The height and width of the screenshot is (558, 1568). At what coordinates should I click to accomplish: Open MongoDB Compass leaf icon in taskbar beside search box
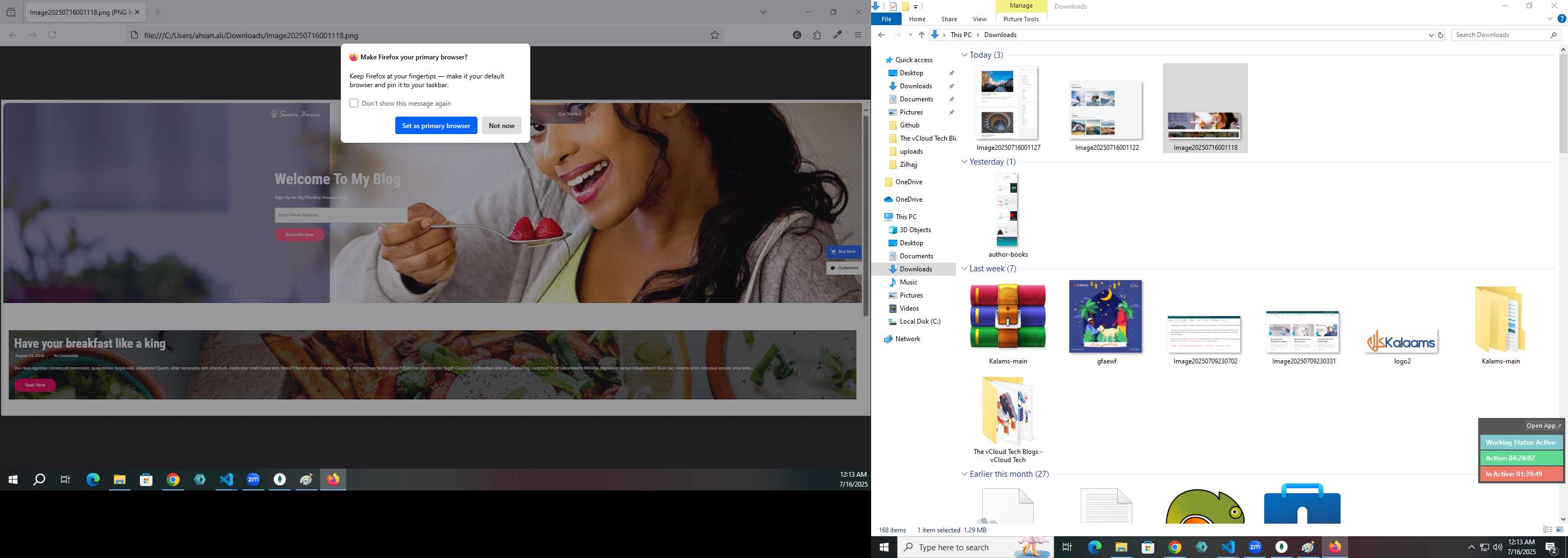pyautogui.click(x=1281, y=547)
